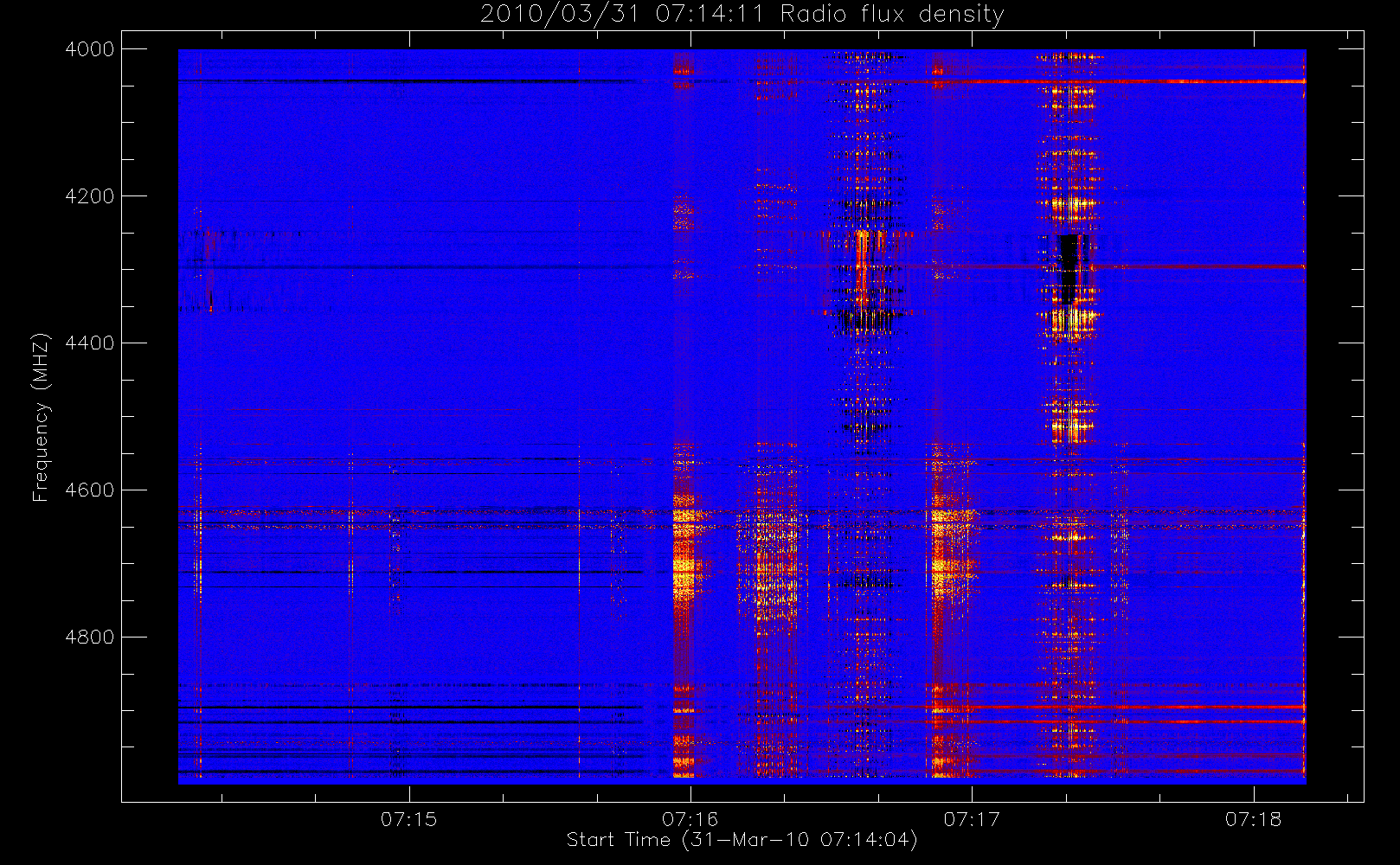The width and height of the screenshot is (1400, 865).
Task: Click the 4200 frequency tick label
Action: point(90,196)
